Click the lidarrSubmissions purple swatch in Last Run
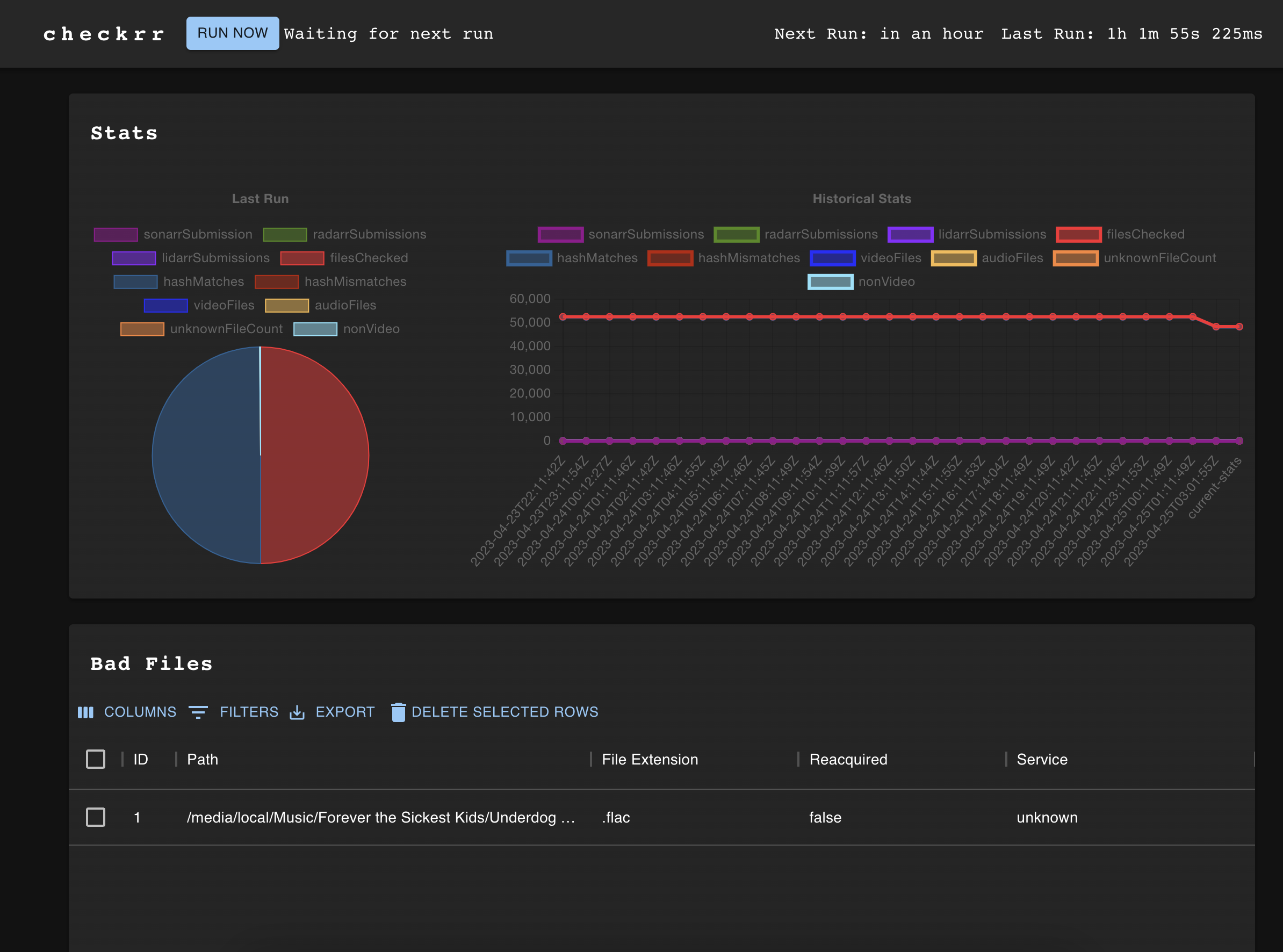 click(134, 257)
